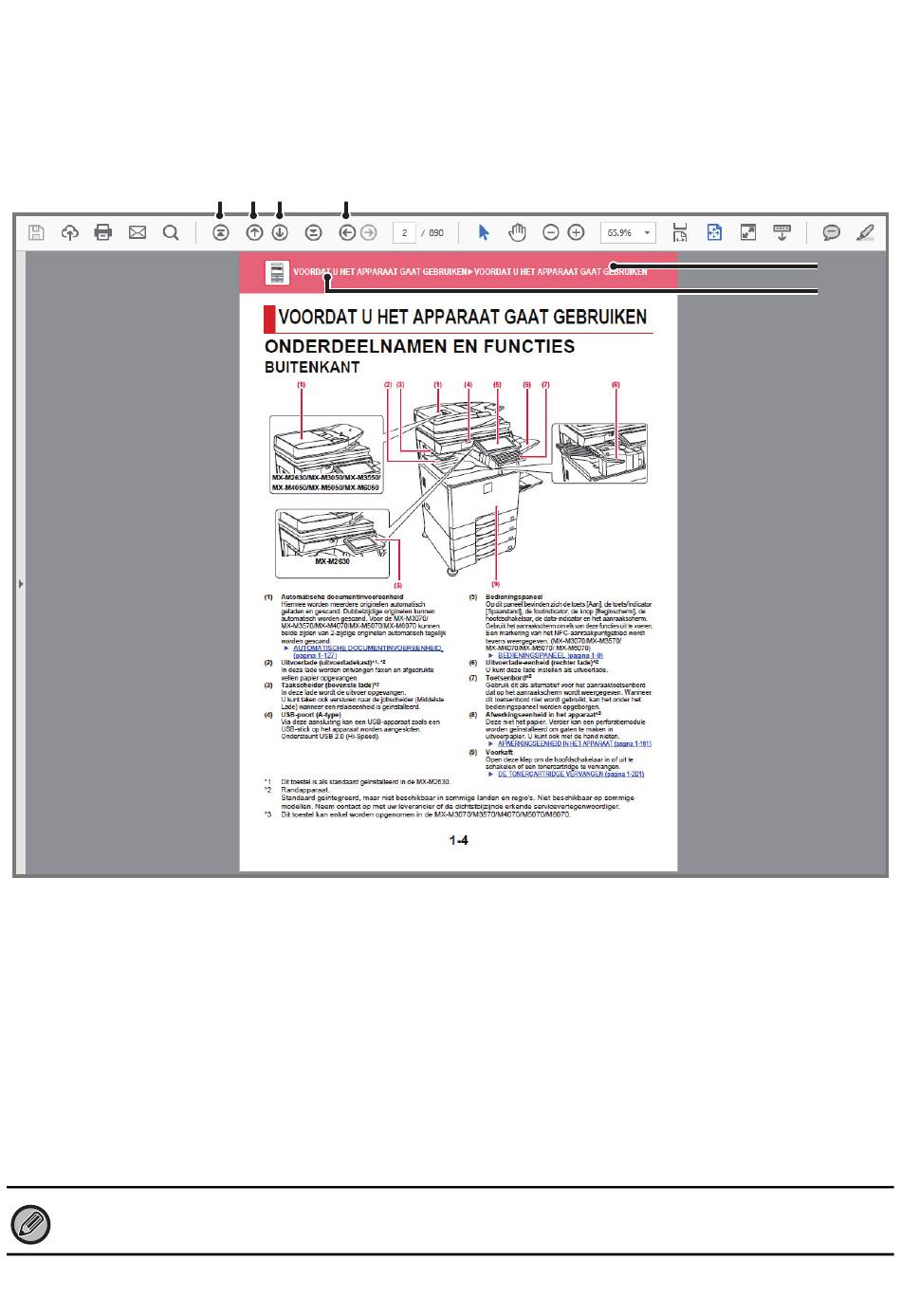Click the zoom in plus icon

576,232
